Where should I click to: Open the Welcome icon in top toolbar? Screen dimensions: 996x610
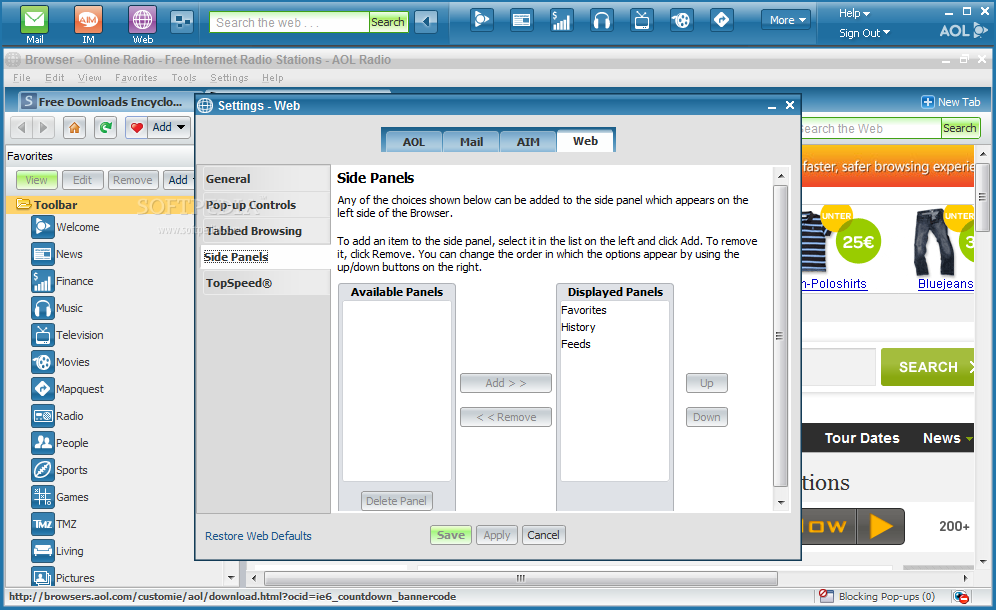pos(481,20)
